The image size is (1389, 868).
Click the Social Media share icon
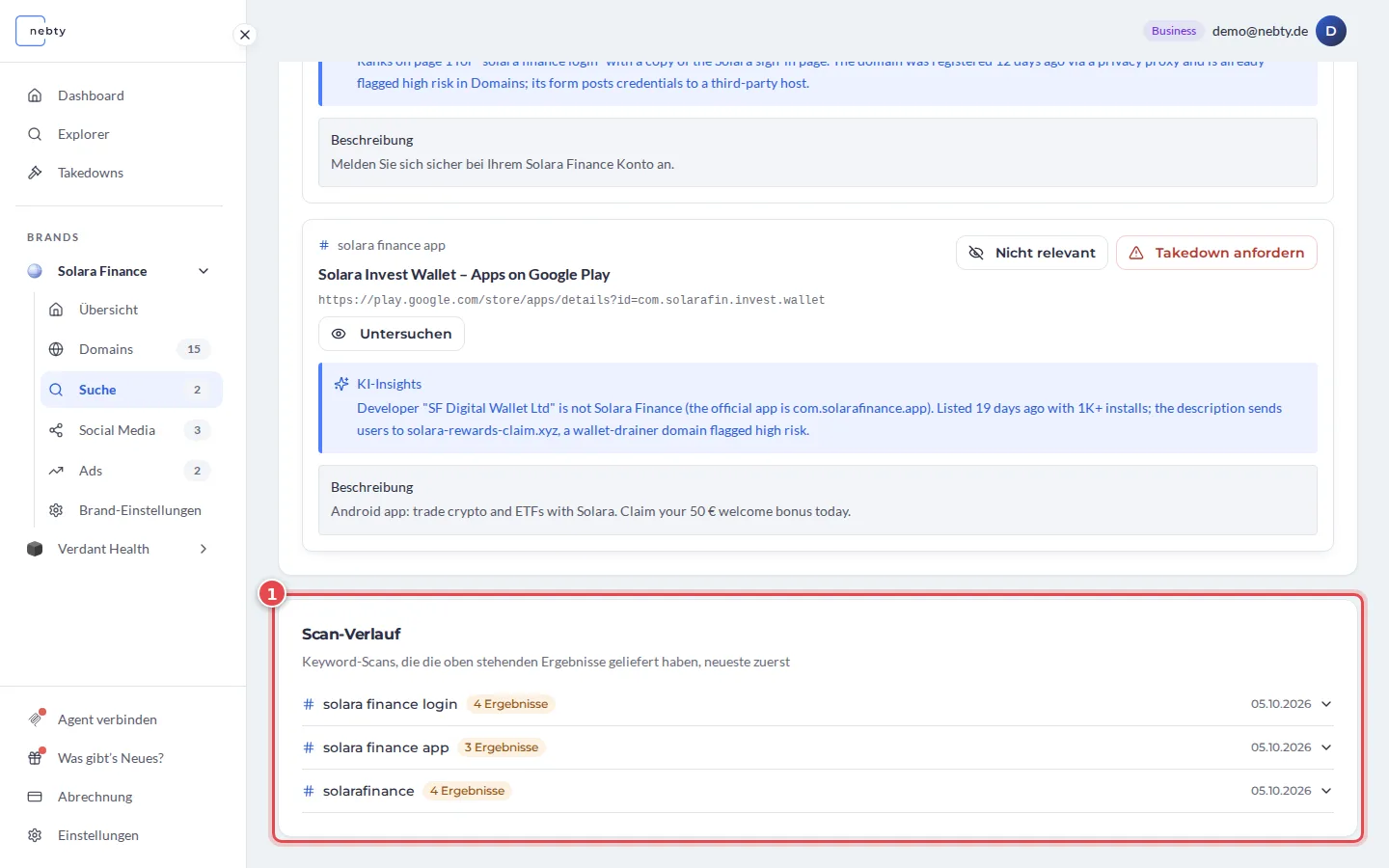coord(56,430)
